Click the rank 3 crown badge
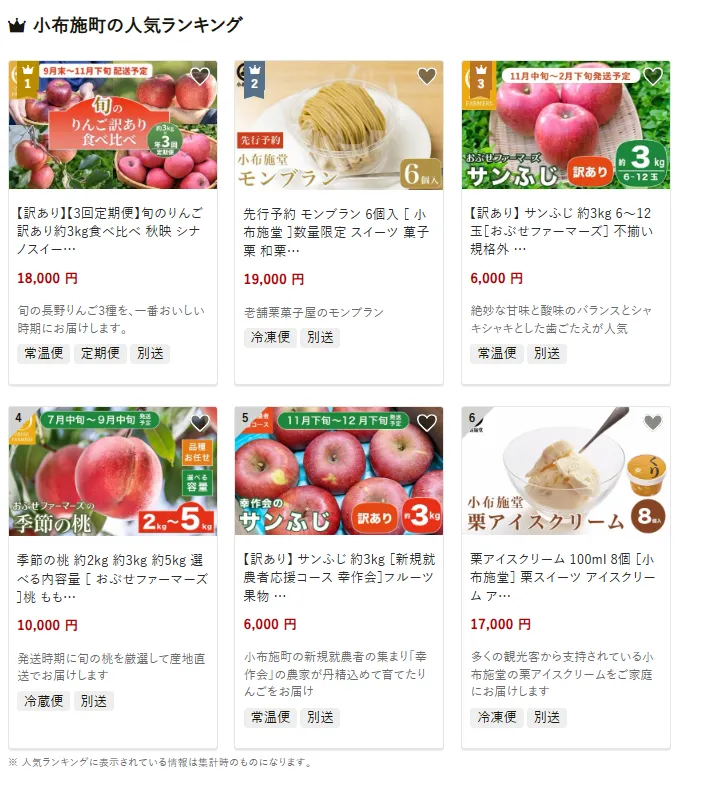The image size is (725, 788). click(x=481, y=79)
